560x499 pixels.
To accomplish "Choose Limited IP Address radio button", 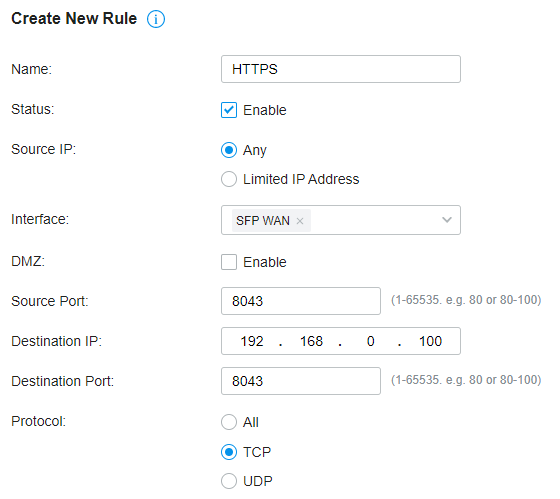I will (x=229, y=179).
